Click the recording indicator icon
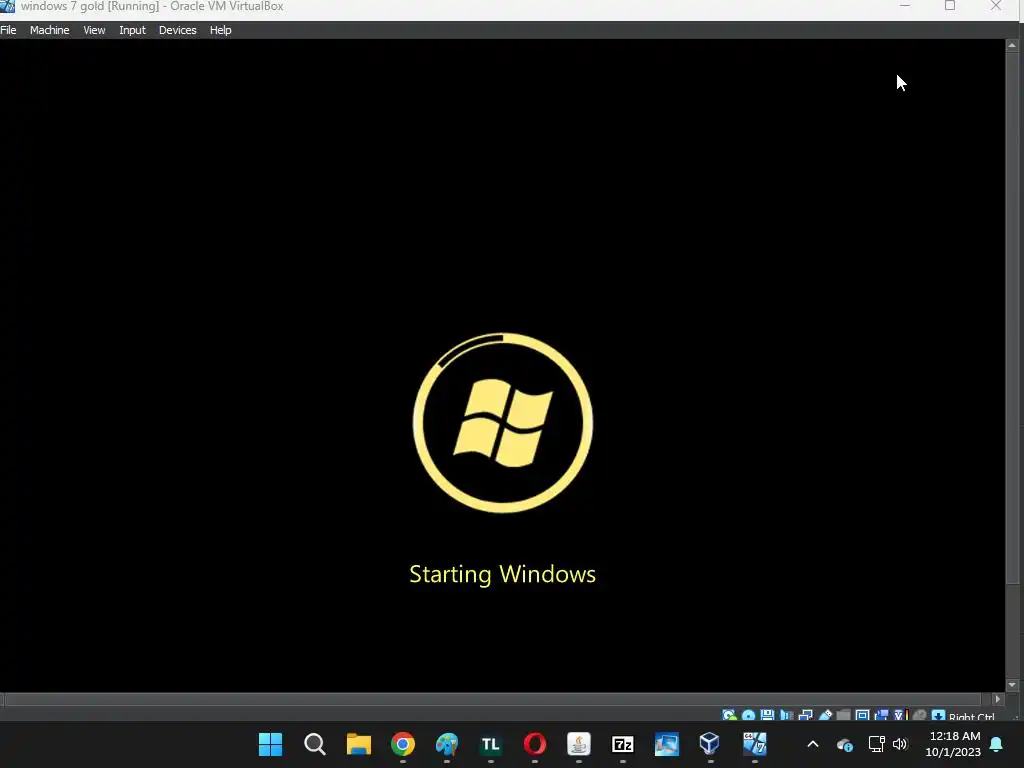The image size is (1024, 768). 882,716
